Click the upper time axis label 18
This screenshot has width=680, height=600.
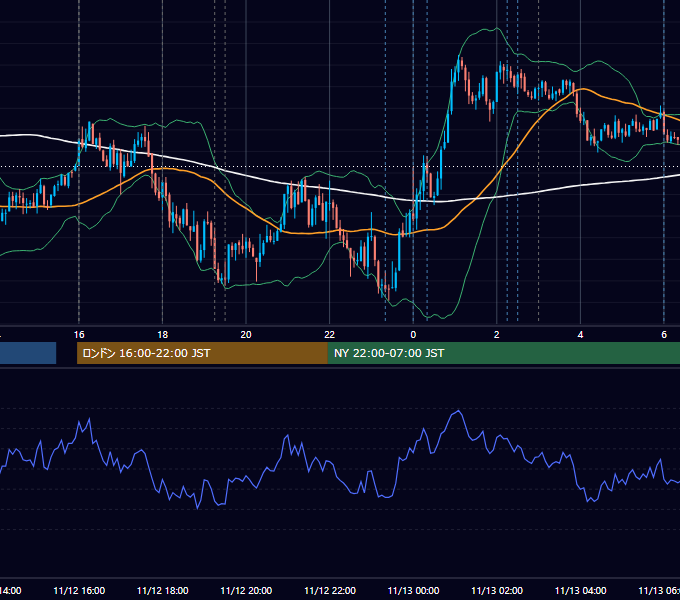tap(163, 334)
